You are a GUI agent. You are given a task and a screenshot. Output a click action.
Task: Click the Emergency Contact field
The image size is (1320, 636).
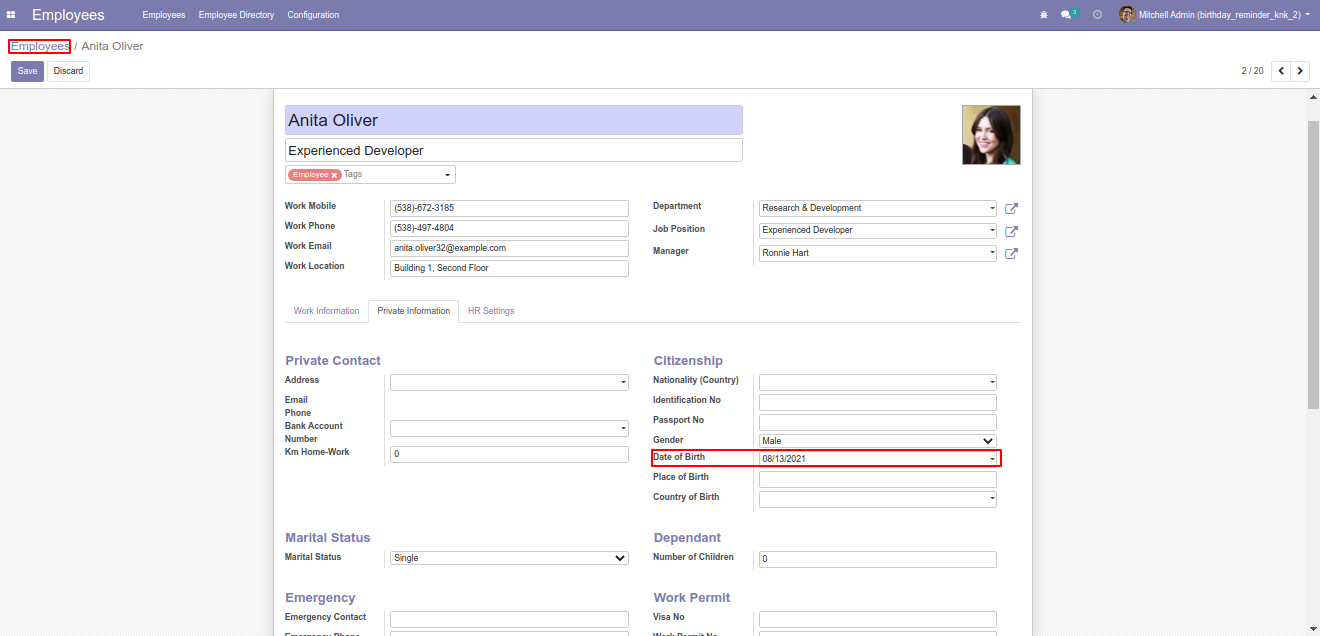coord(509,619)
